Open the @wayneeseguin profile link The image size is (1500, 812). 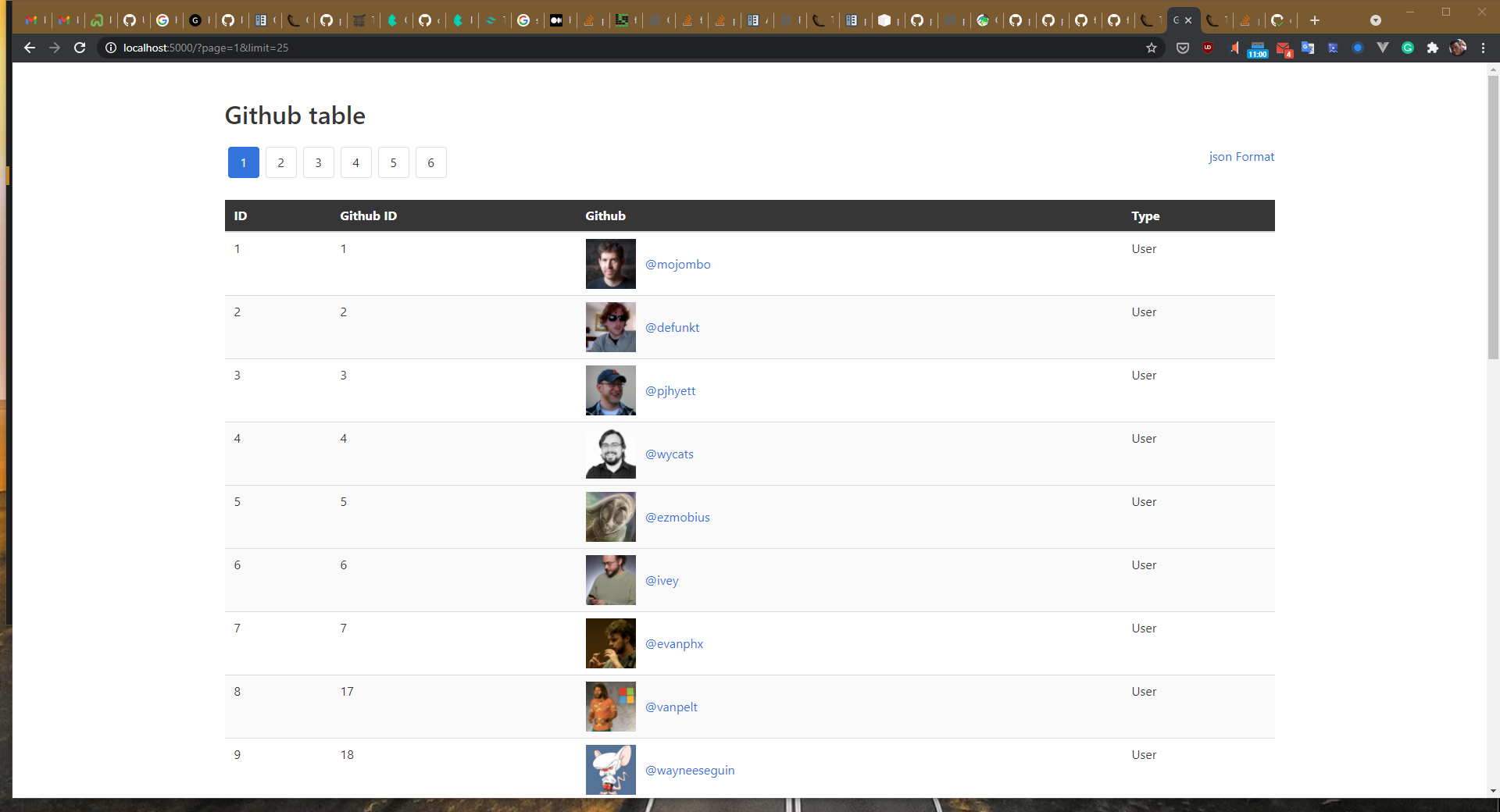tap(690, 771)
